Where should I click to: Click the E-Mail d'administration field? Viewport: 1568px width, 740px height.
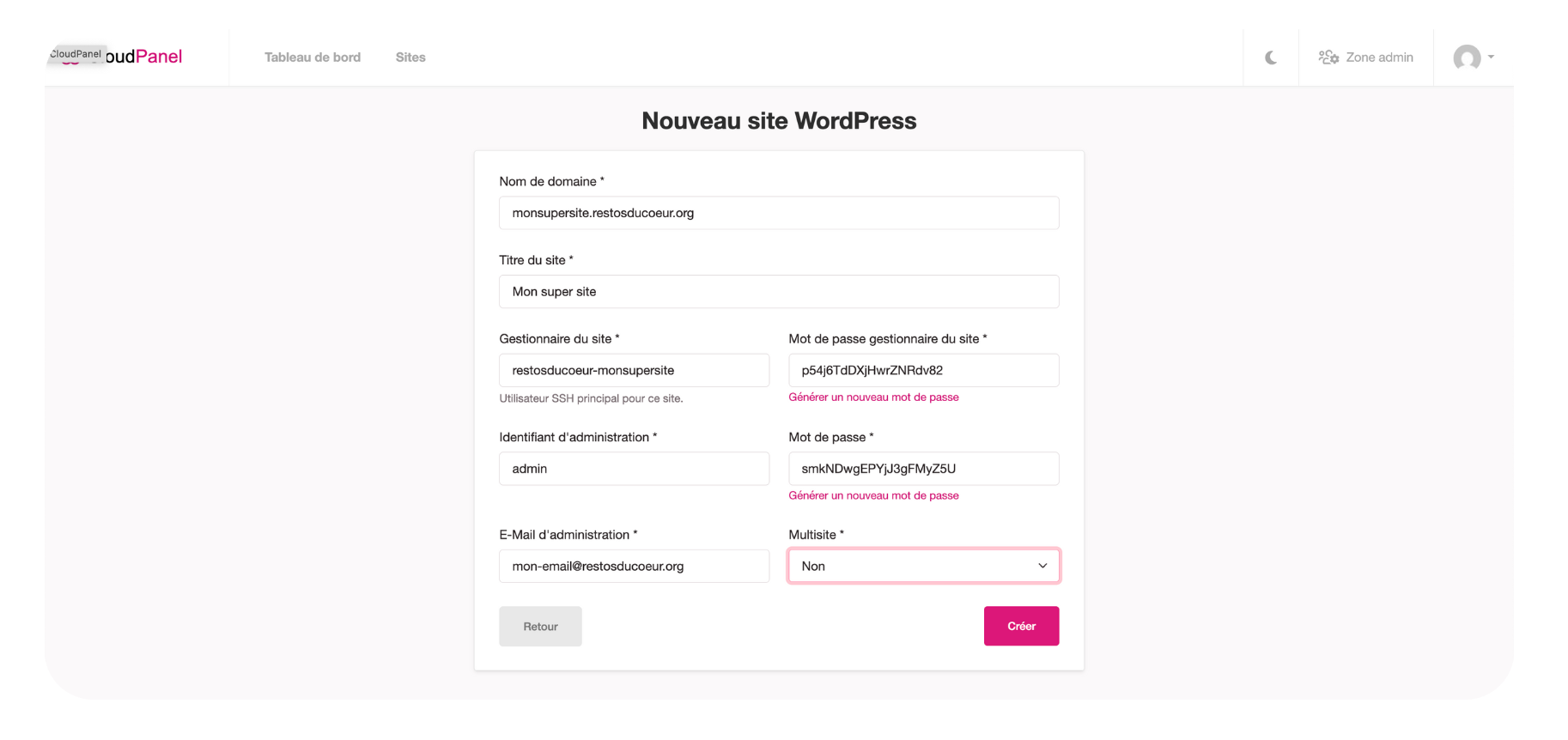[634, 567]
